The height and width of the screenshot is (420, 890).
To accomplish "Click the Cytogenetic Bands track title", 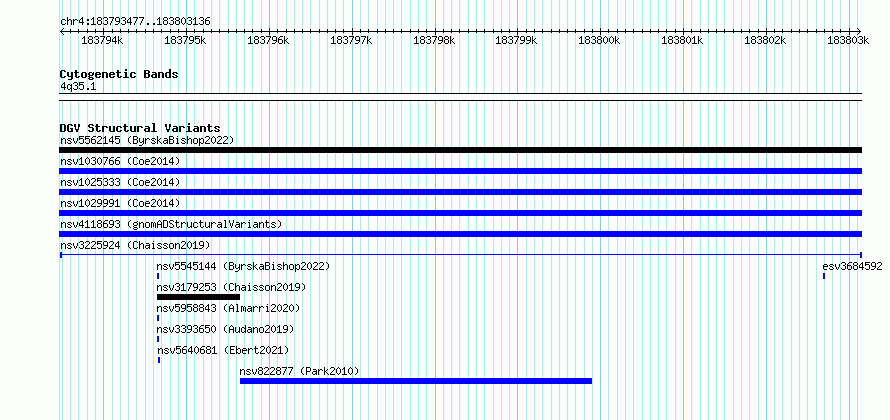I will coord(119,74).
